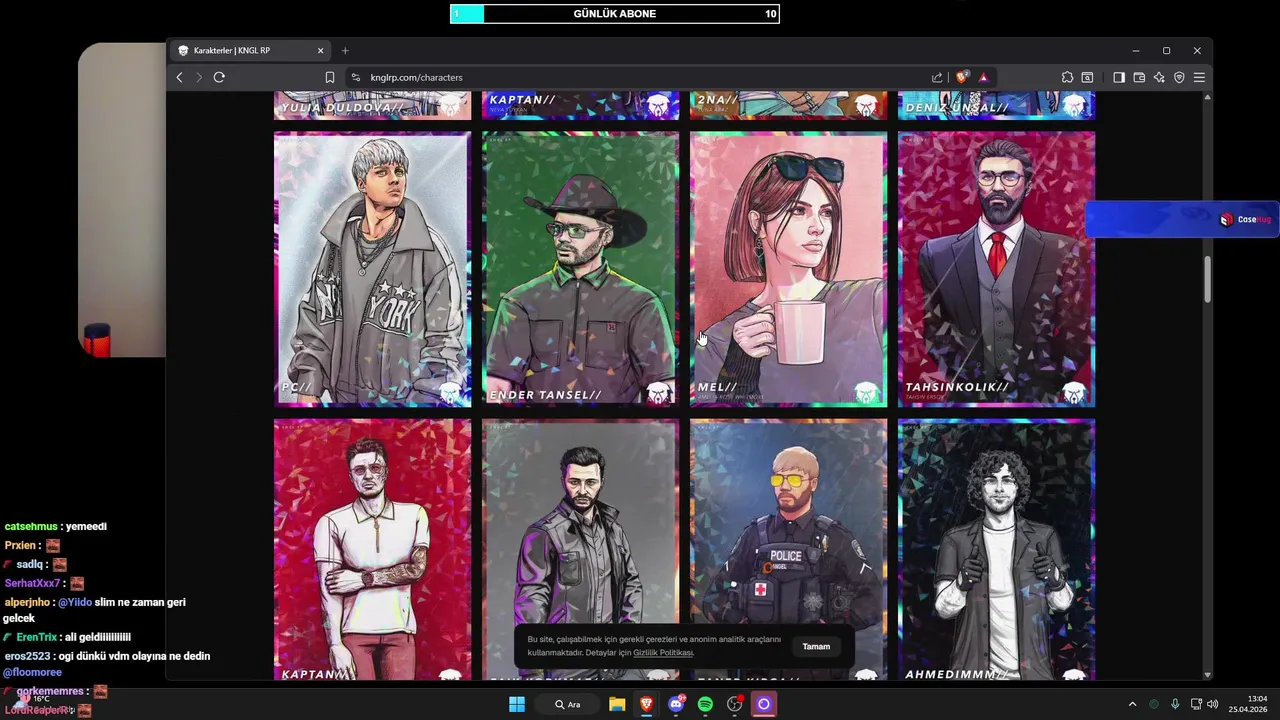1280x720 pixels.
Task: Open the grey-jacket bearded man character card
Action: pyautogui.click(x=580, y=550)
